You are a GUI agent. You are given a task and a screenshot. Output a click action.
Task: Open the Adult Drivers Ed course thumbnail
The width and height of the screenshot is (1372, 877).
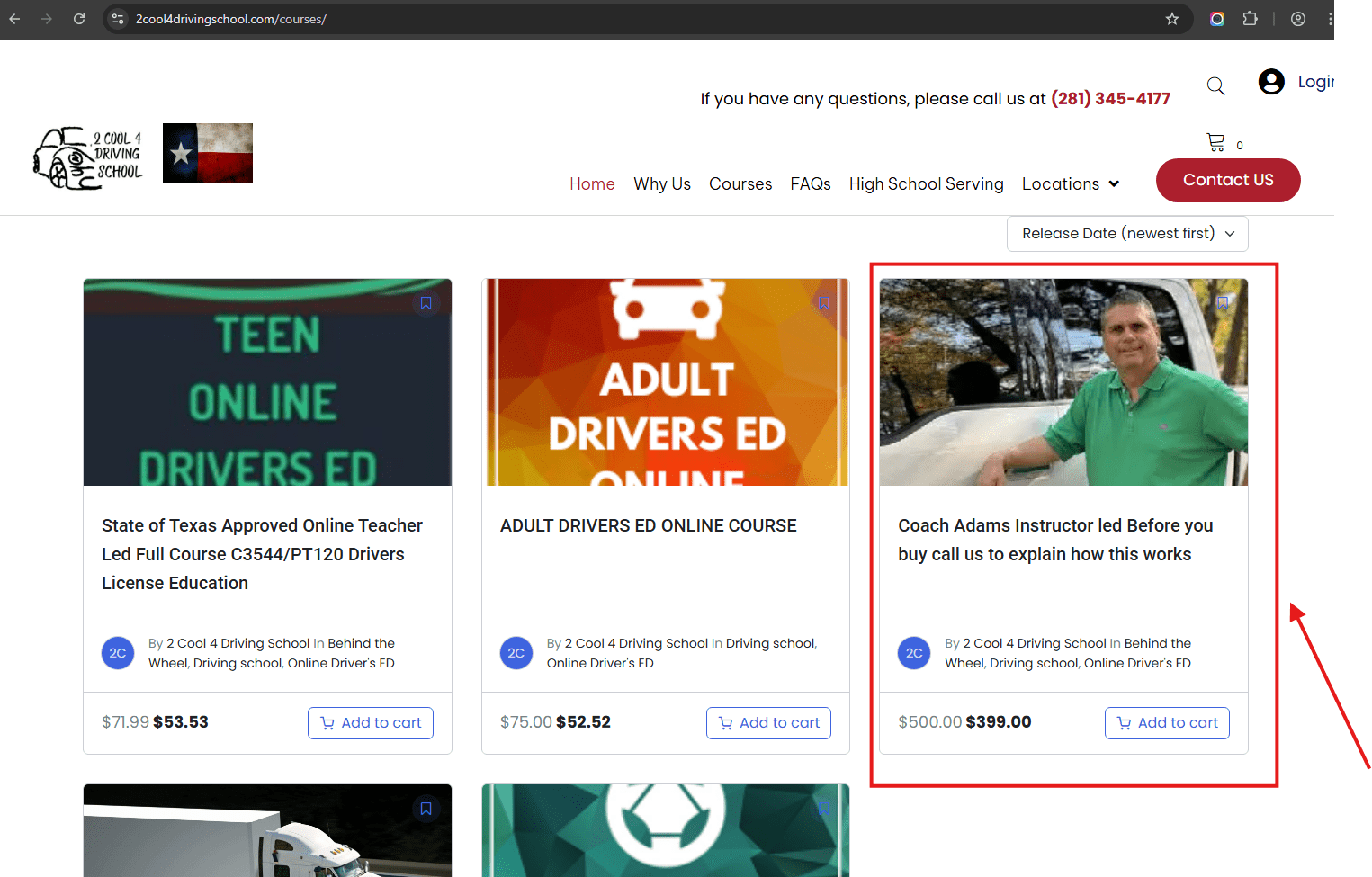(x=665, y=382)
